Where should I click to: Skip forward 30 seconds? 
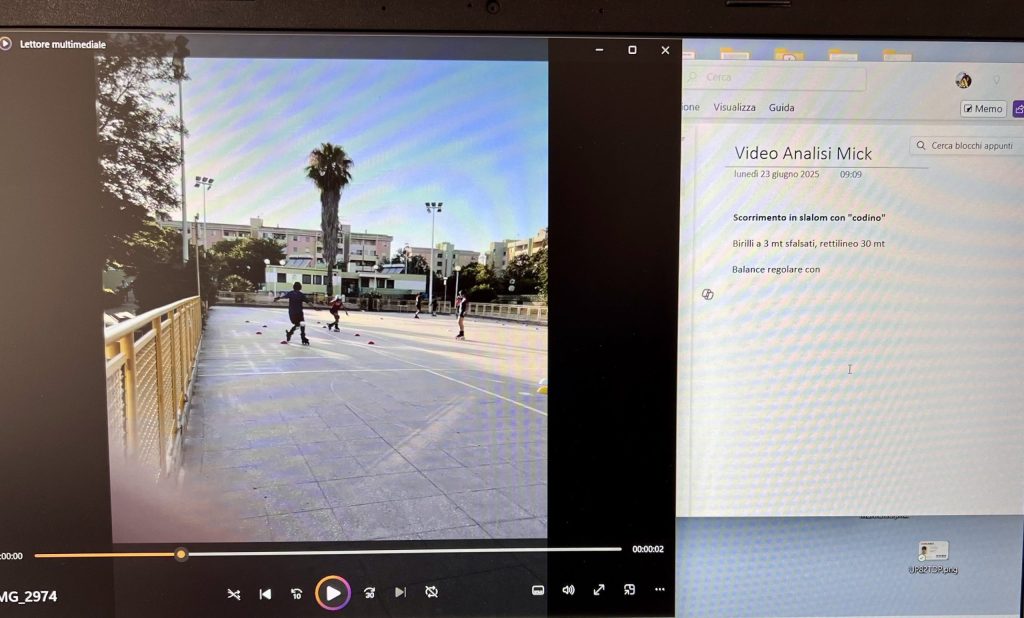[369, 593]
